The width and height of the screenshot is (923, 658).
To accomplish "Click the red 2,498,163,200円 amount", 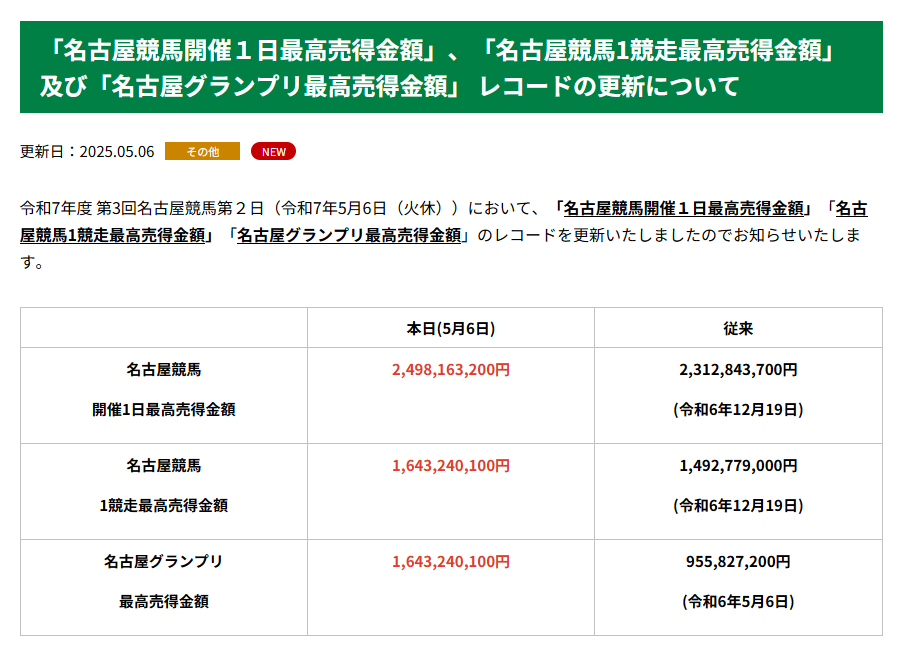I will (x=450, y=369).
